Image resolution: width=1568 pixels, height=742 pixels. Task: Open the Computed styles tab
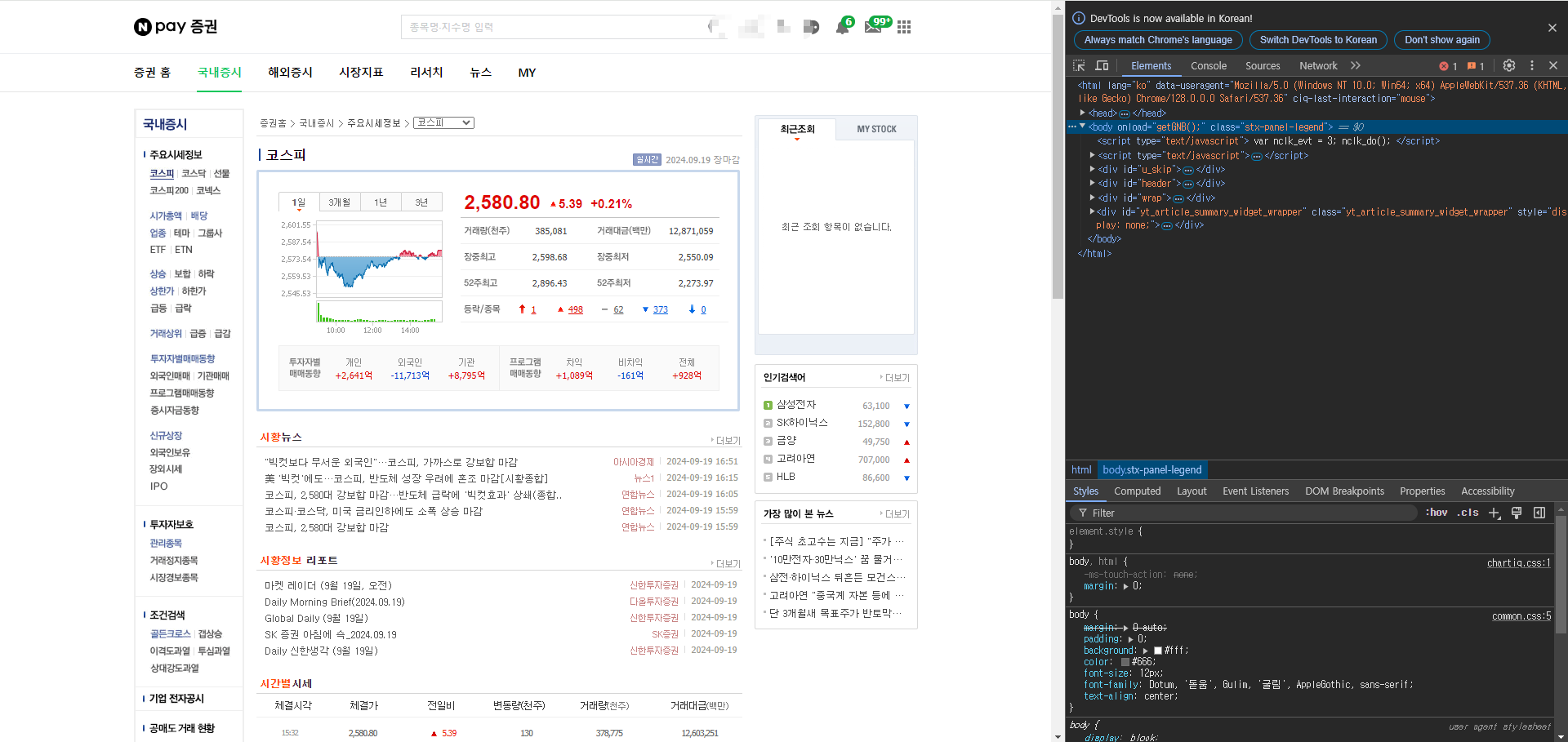point(1137,491)
